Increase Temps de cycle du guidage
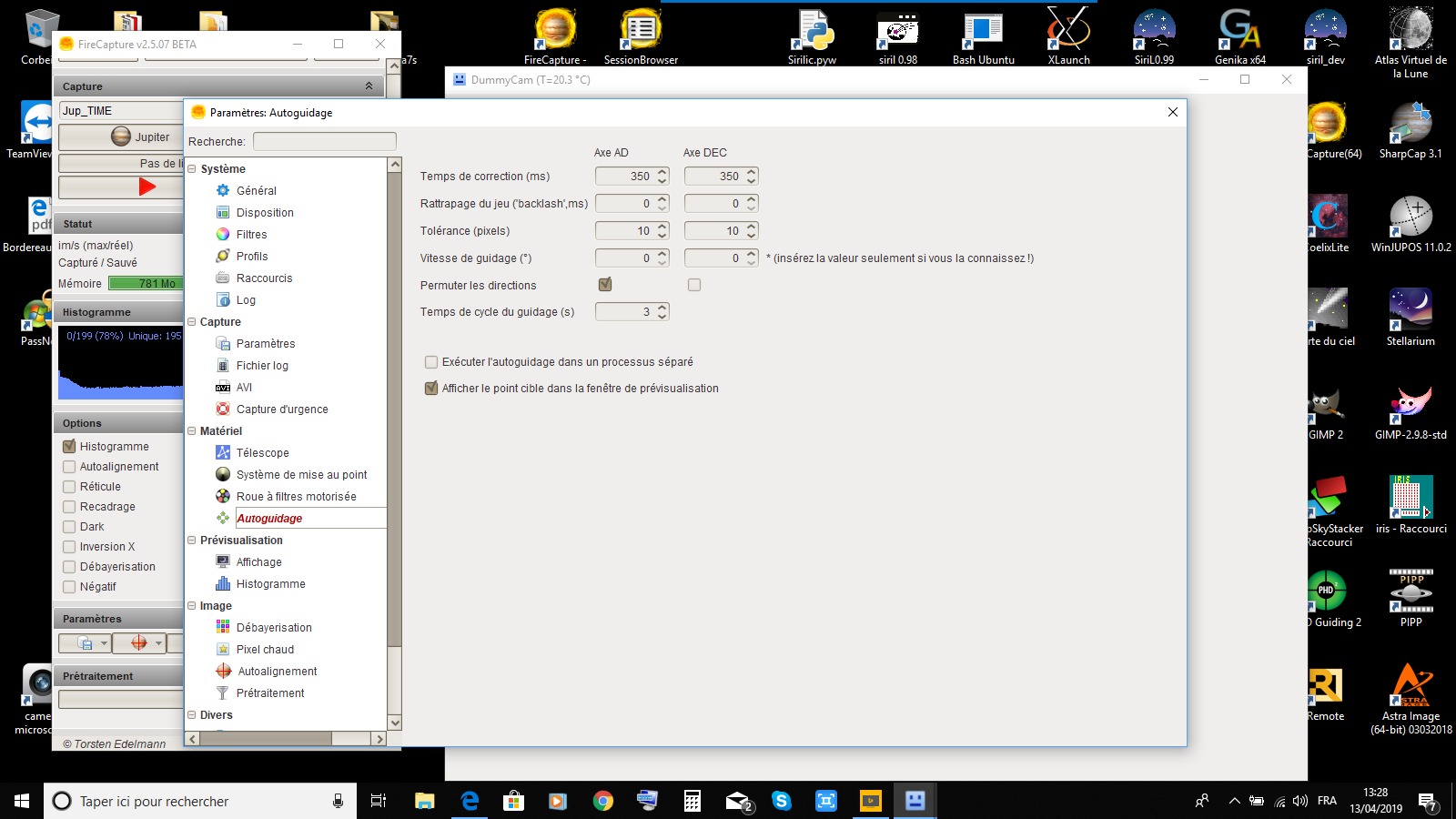The width and height of the screenshot is (1456, 819). pyautogui.click(x=662, y=308)
